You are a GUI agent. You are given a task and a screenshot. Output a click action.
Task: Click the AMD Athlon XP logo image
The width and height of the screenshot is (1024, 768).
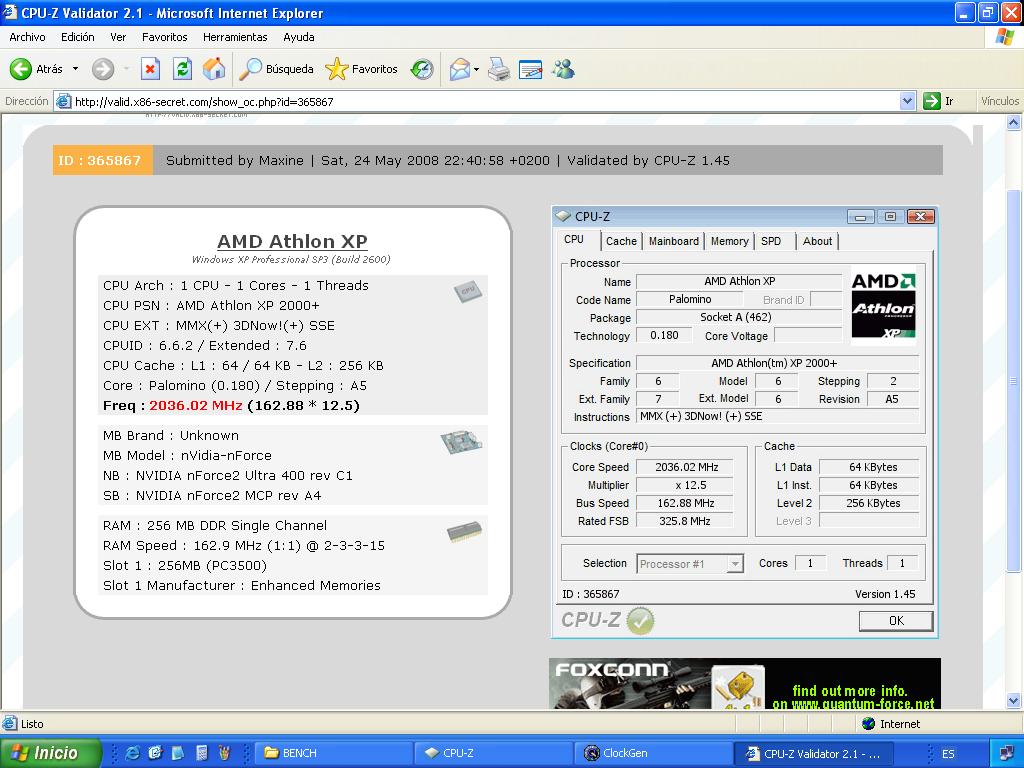[884, 306]
